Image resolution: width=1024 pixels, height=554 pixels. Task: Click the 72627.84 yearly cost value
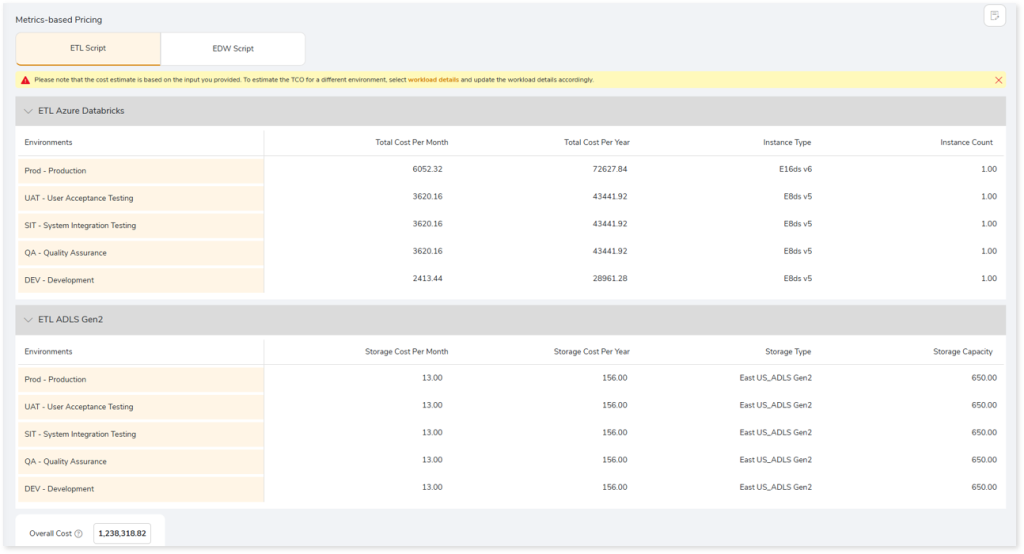609,170
